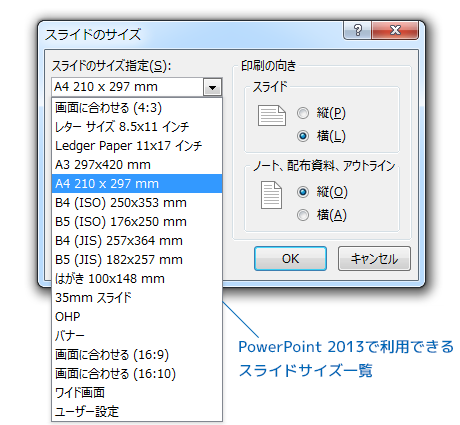Viewport: 460px width, 425px height.
Task: Click the キャンセル button
Action: pyautogui.click(x=374, y=259)
